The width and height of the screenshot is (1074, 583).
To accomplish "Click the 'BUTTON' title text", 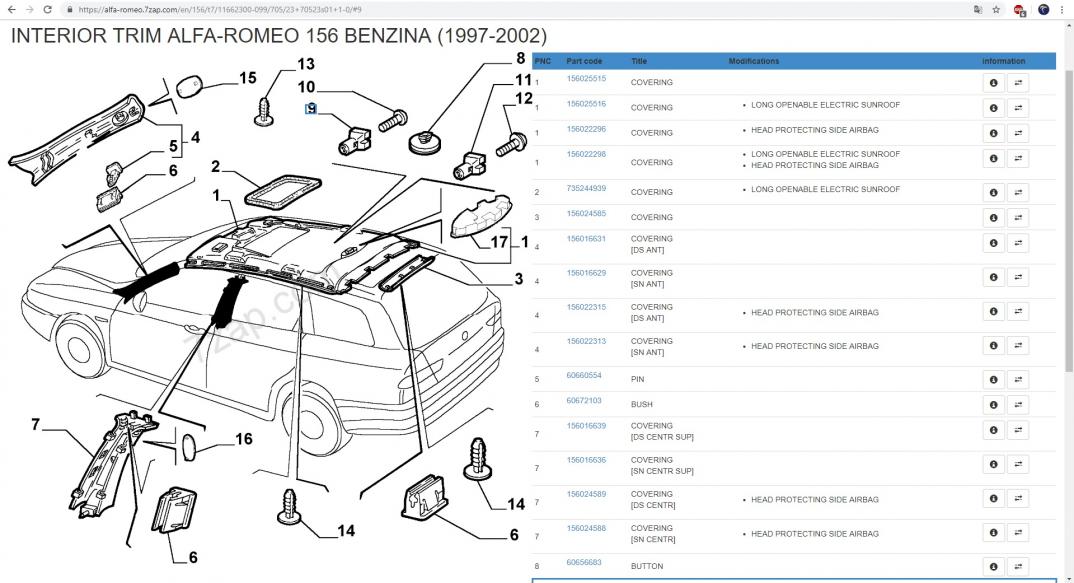I will [x=647, y=567].
